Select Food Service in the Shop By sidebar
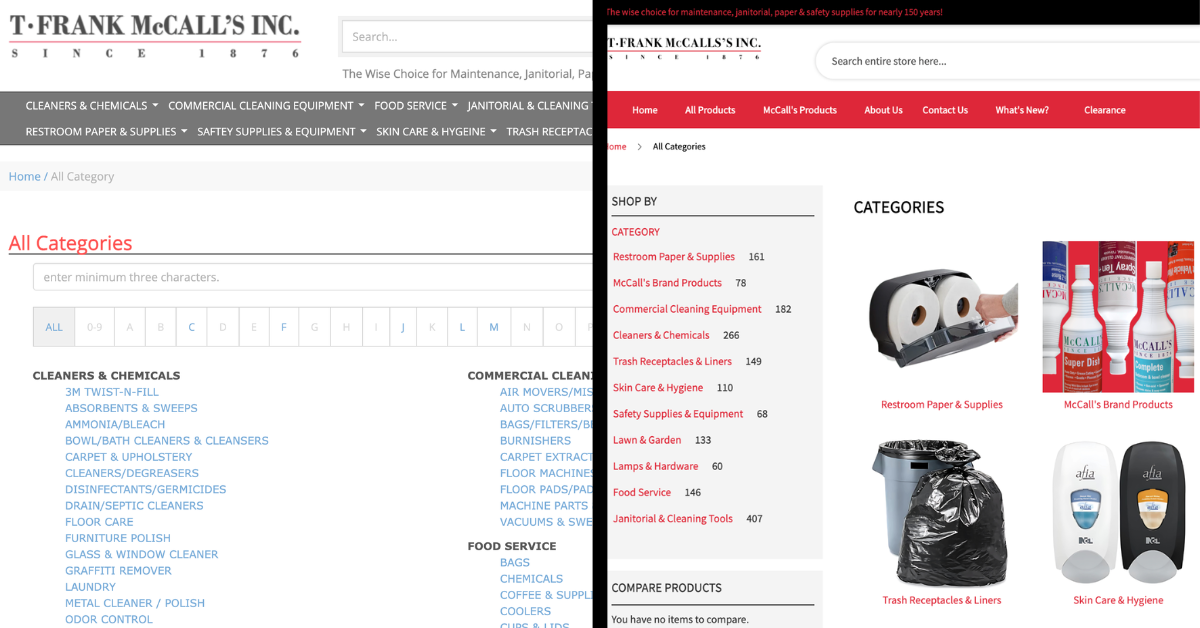Viewport: 1200px width, 628px height. 642,492
